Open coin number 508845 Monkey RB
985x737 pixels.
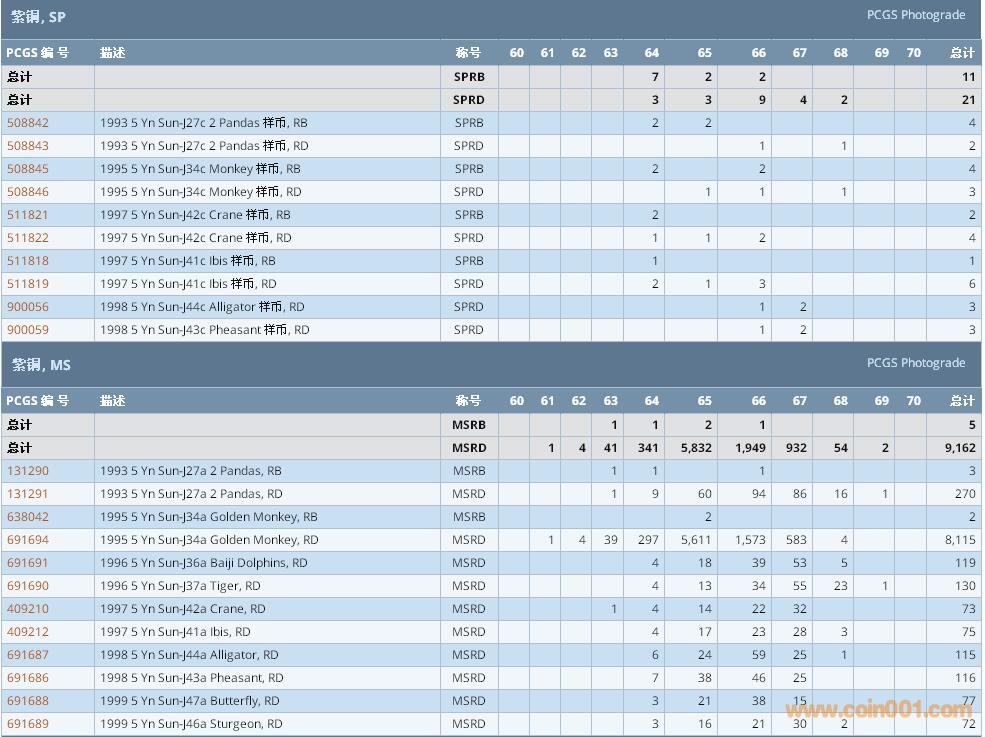[28, 169]
